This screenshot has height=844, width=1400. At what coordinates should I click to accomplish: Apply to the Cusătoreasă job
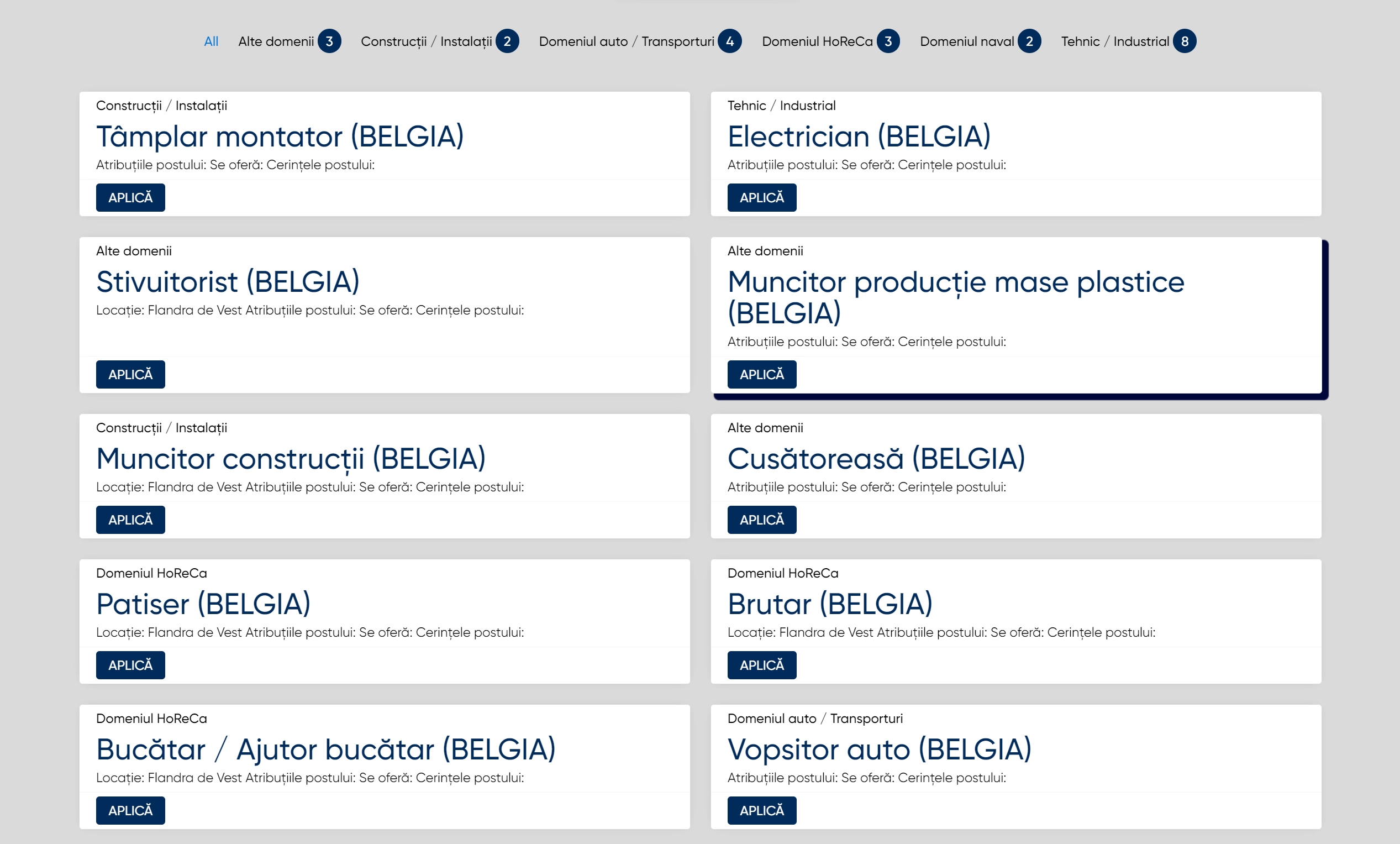tap(761, 520)
